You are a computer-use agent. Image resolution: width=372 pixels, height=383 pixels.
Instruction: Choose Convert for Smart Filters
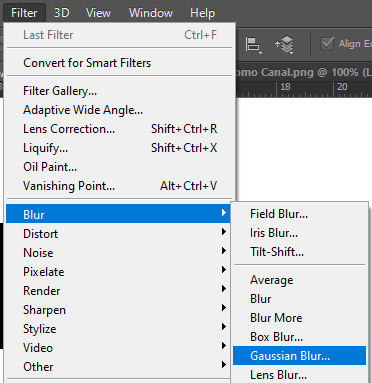tap(119, 63)
